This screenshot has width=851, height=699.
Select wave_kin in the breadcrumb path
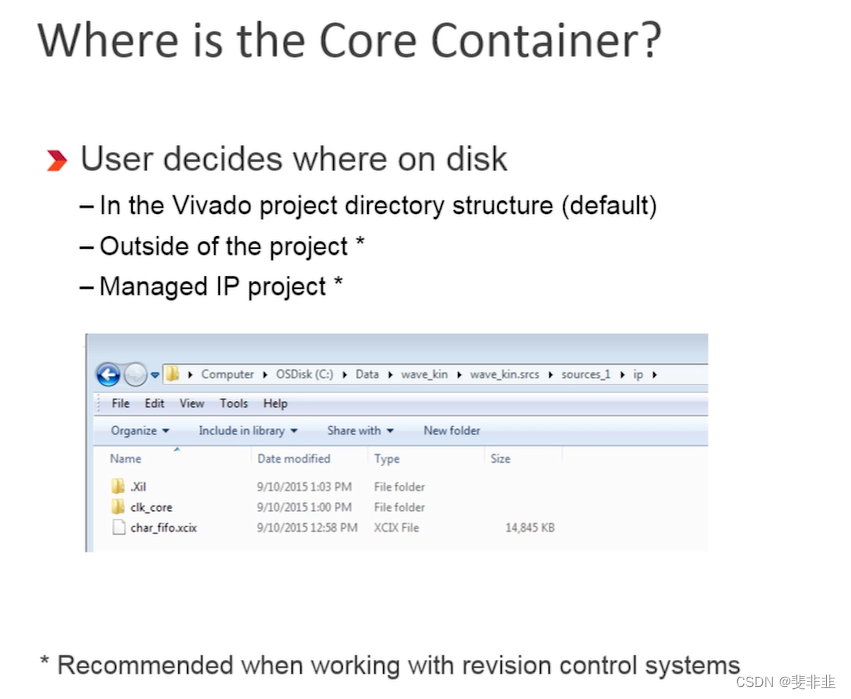coord(423,374)
